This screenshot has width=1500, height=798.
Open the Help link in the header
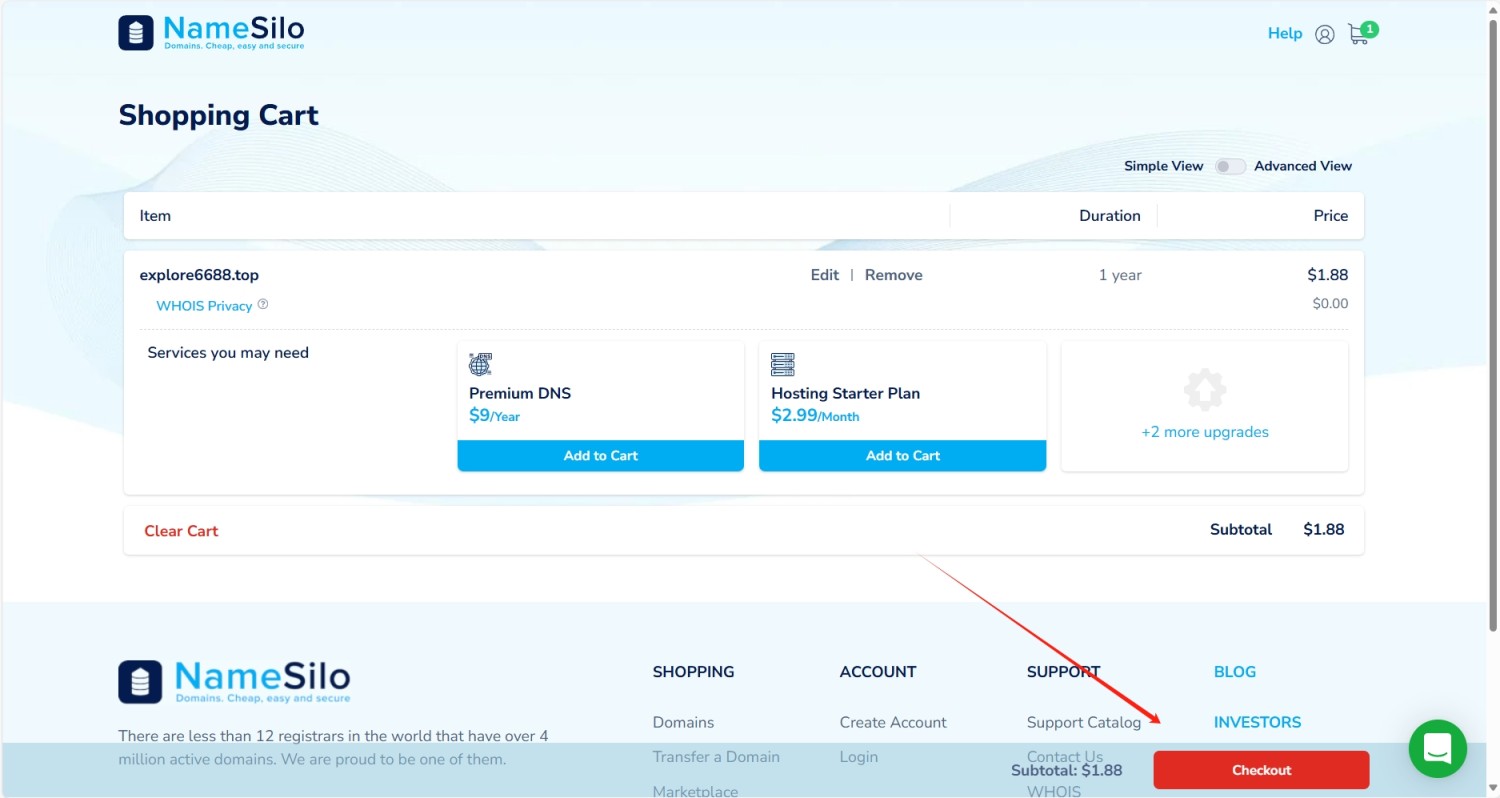[1285, 33]
